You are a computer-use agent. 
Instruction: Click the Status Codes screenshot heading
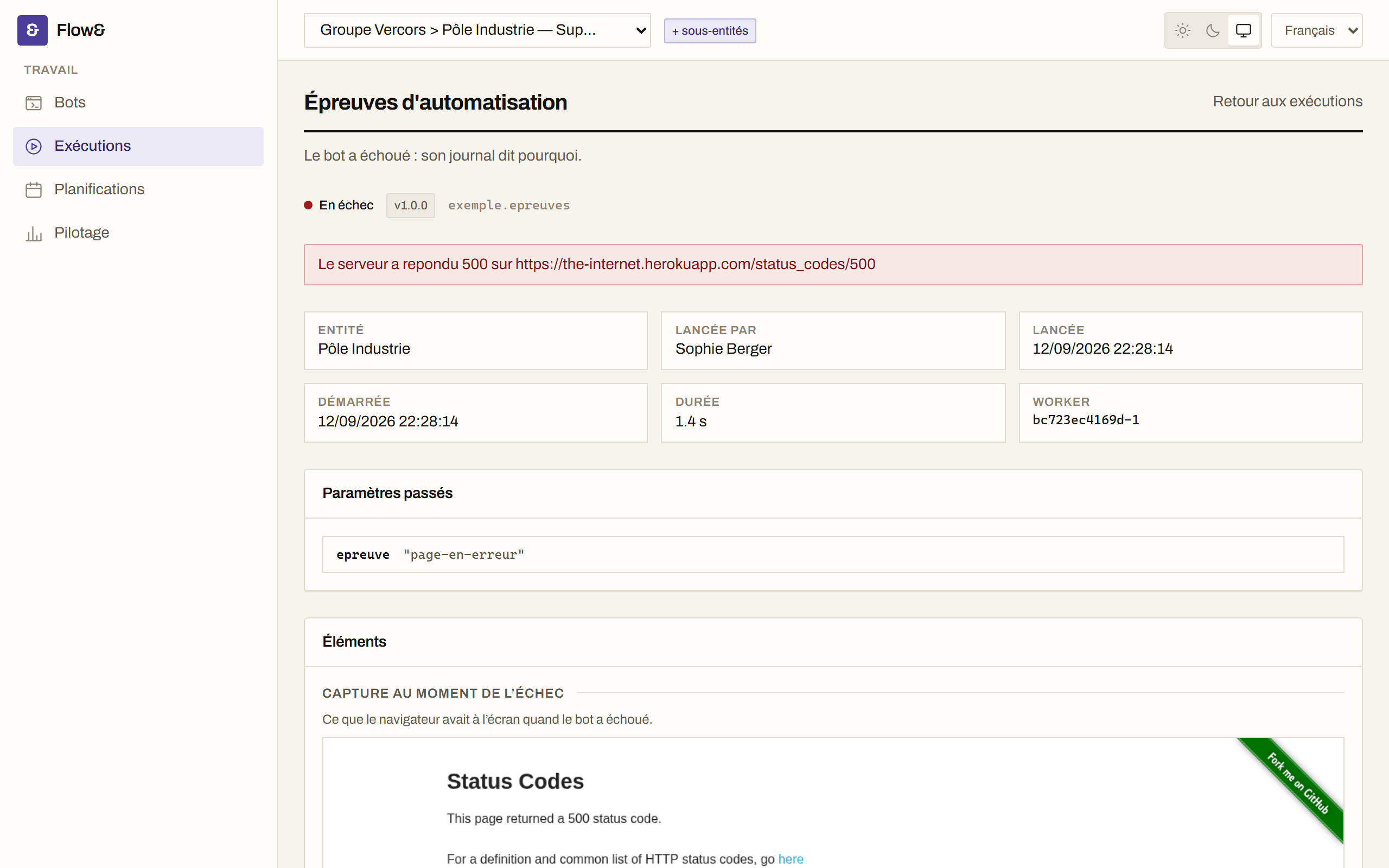coord(515,781)
